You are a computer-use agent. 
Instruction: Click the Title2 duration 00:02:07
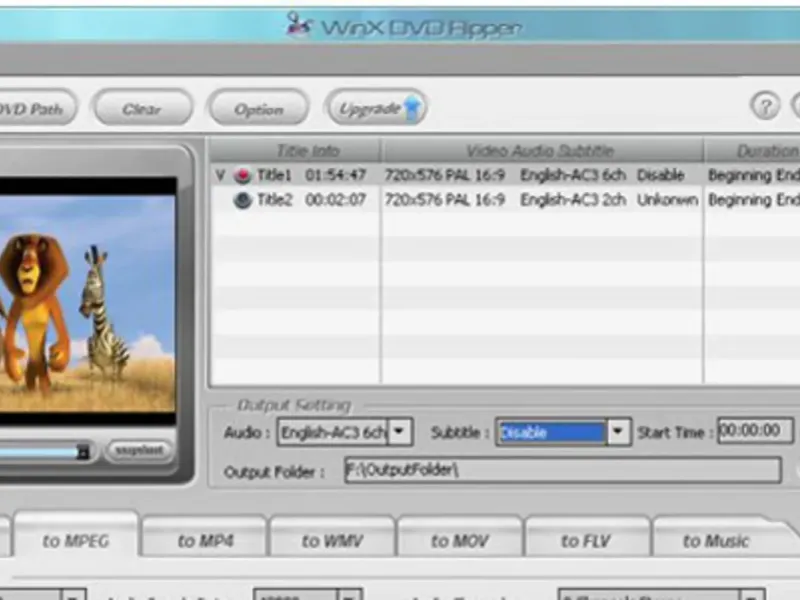(x=336, y=200)
